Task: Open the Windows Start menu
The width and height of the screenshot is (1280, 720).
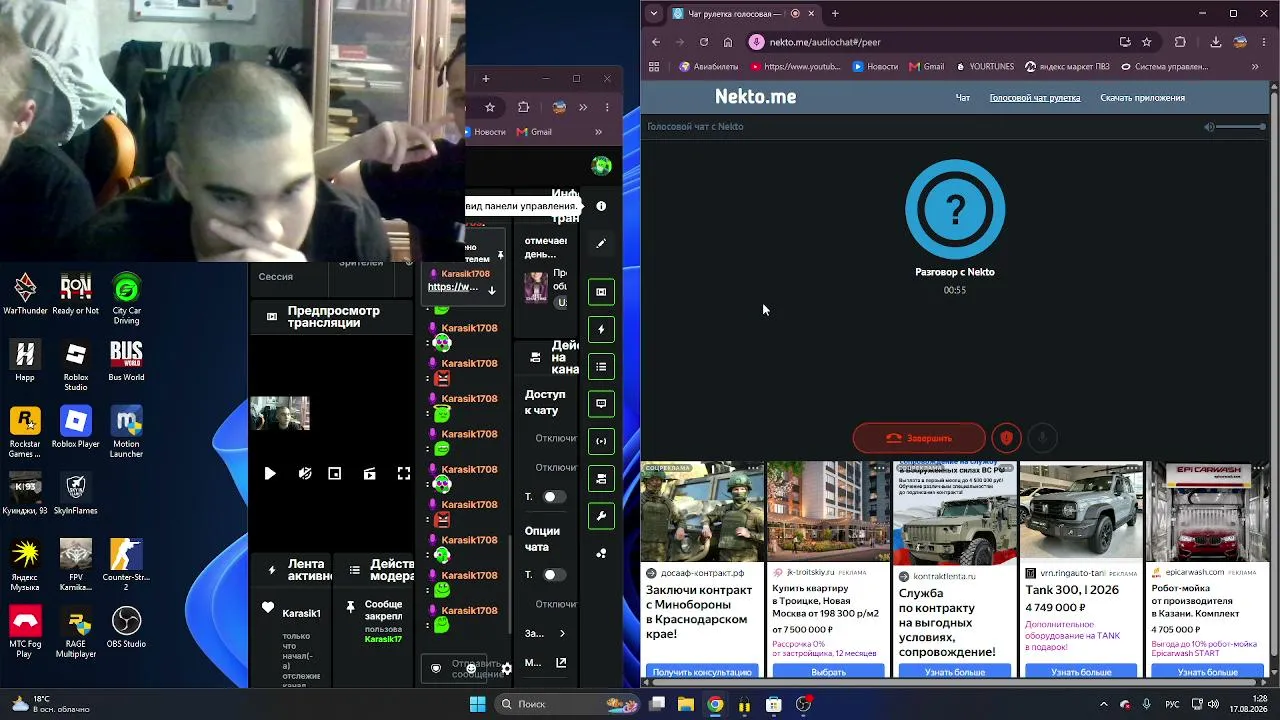Action: 477,704
